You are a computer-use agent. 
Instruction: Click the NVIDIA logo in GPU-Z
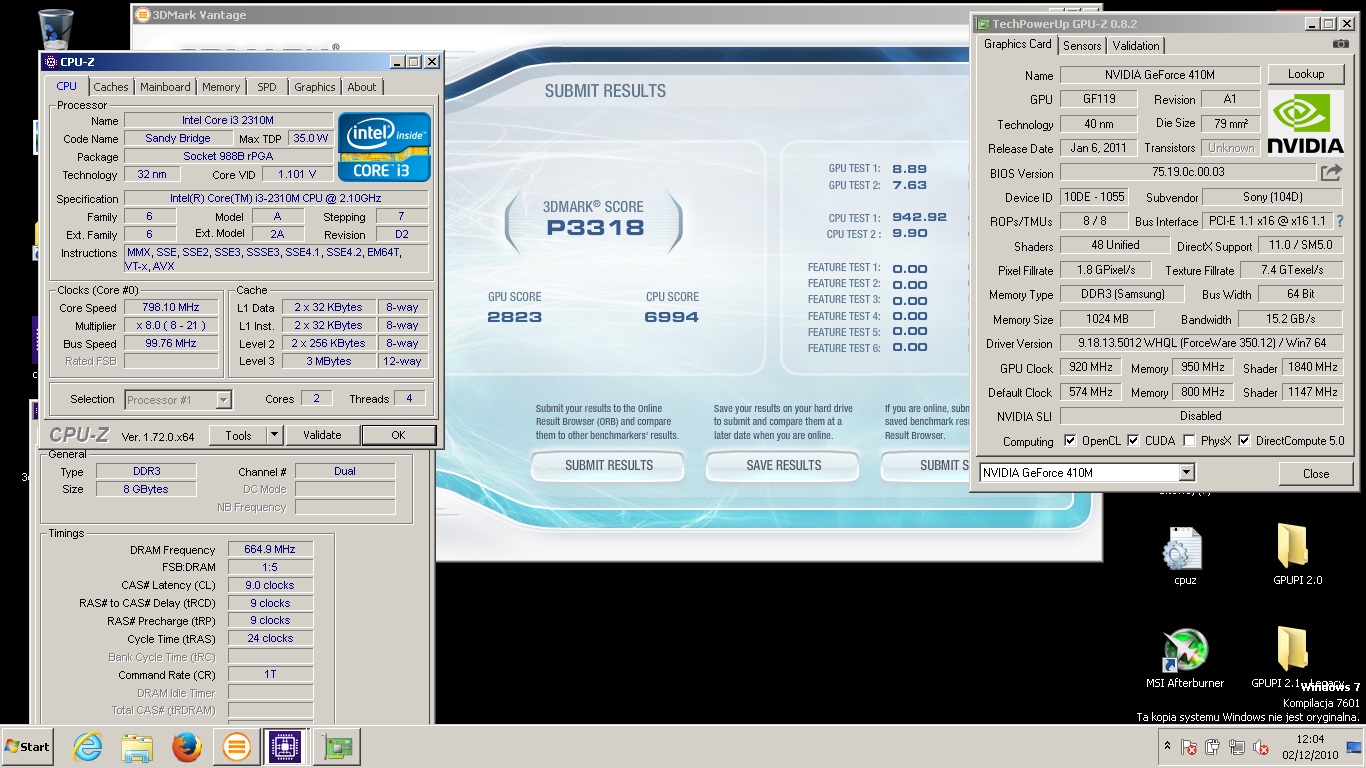[1305, 123]
